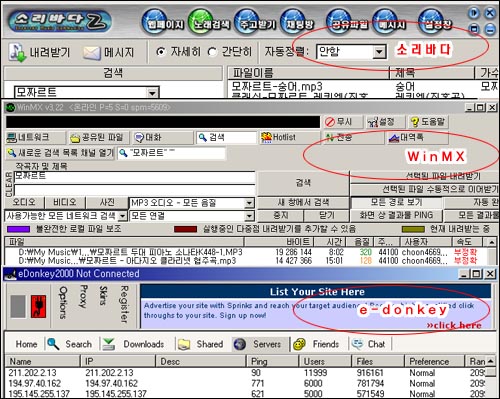Viewport: 500px width, 399px height.
Task: Select the 모짜르트-숭어.mp3 row in Soribada
Action: (x=363, y=86)
